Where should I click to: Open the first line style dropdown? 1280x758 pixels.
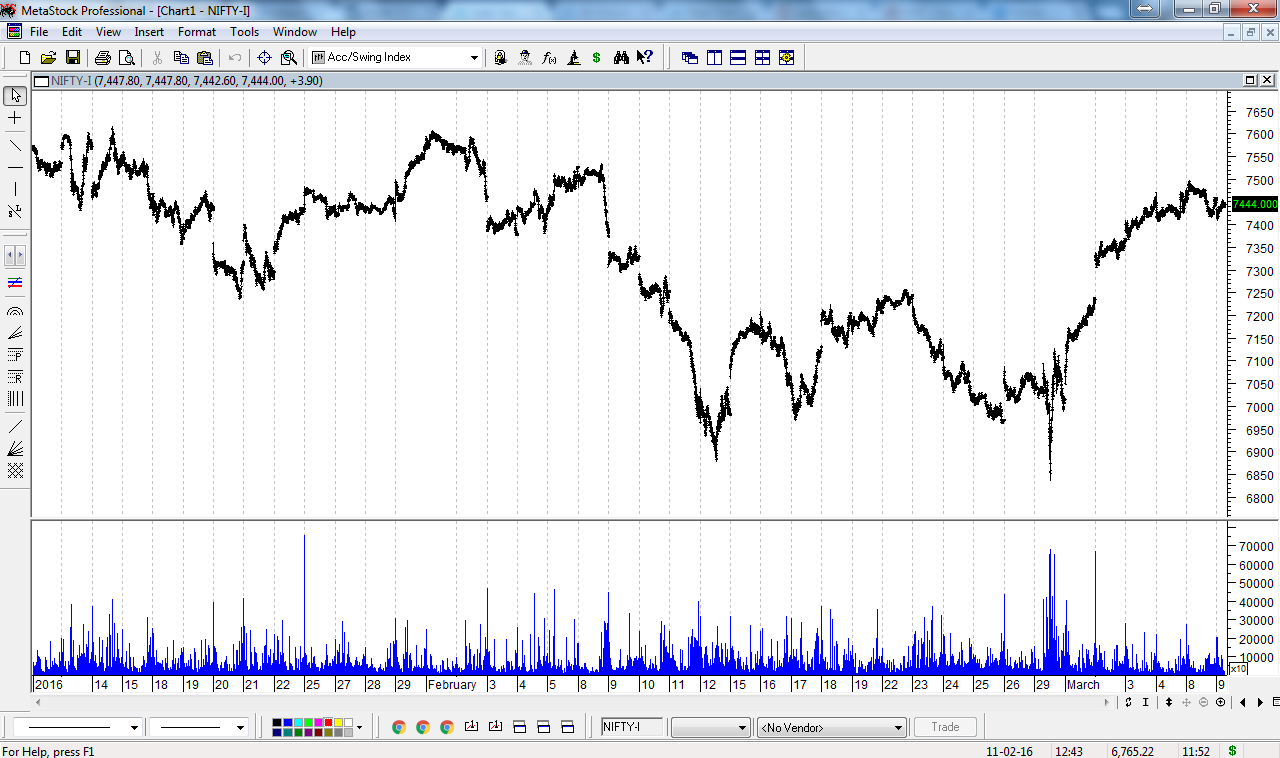coord(134,728)
